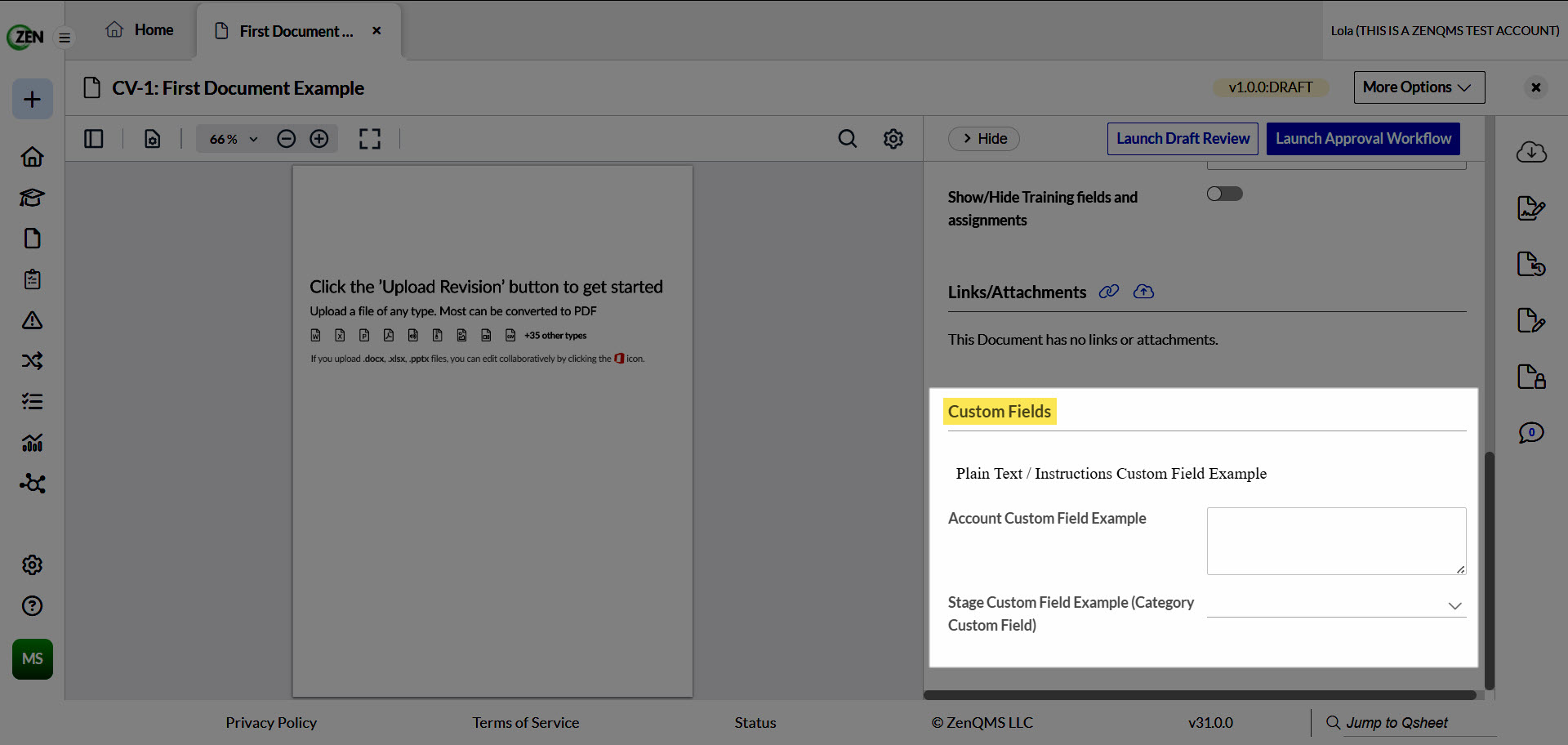
Task: Open the sidebar settings gear icon
Action: [x=33, y=564]
